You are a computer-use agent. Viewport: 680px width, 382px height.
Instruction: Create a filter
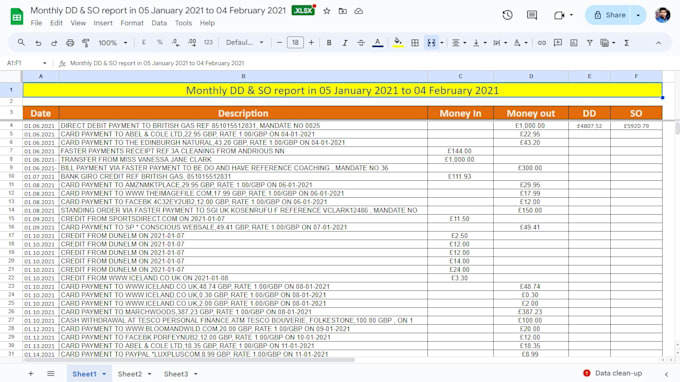click(590, 43)
